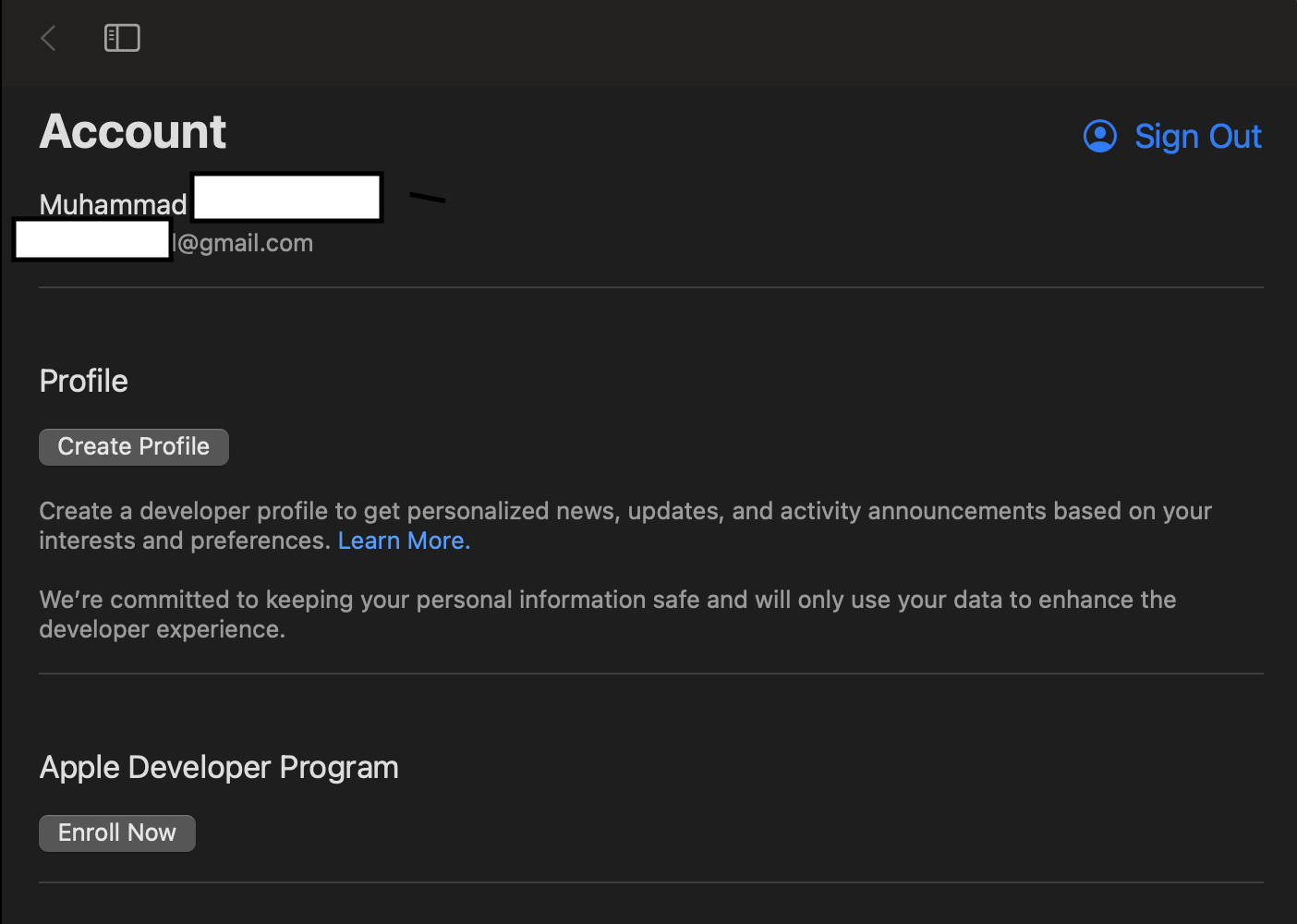Click the name Muhammad

tap(113, 204)
